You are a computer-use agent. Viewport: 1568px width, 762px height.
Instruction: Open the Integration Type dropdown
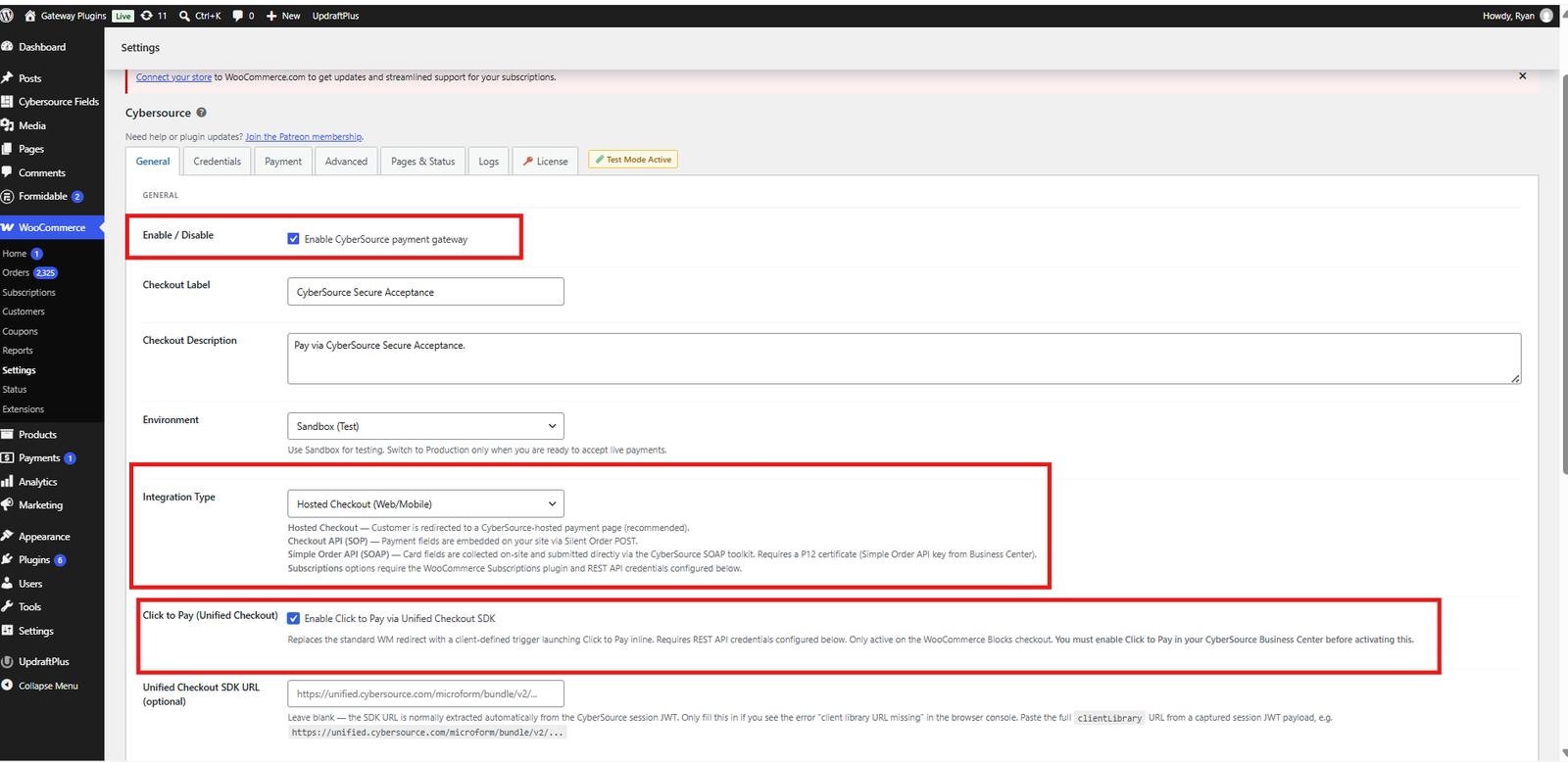coord(425,504)
